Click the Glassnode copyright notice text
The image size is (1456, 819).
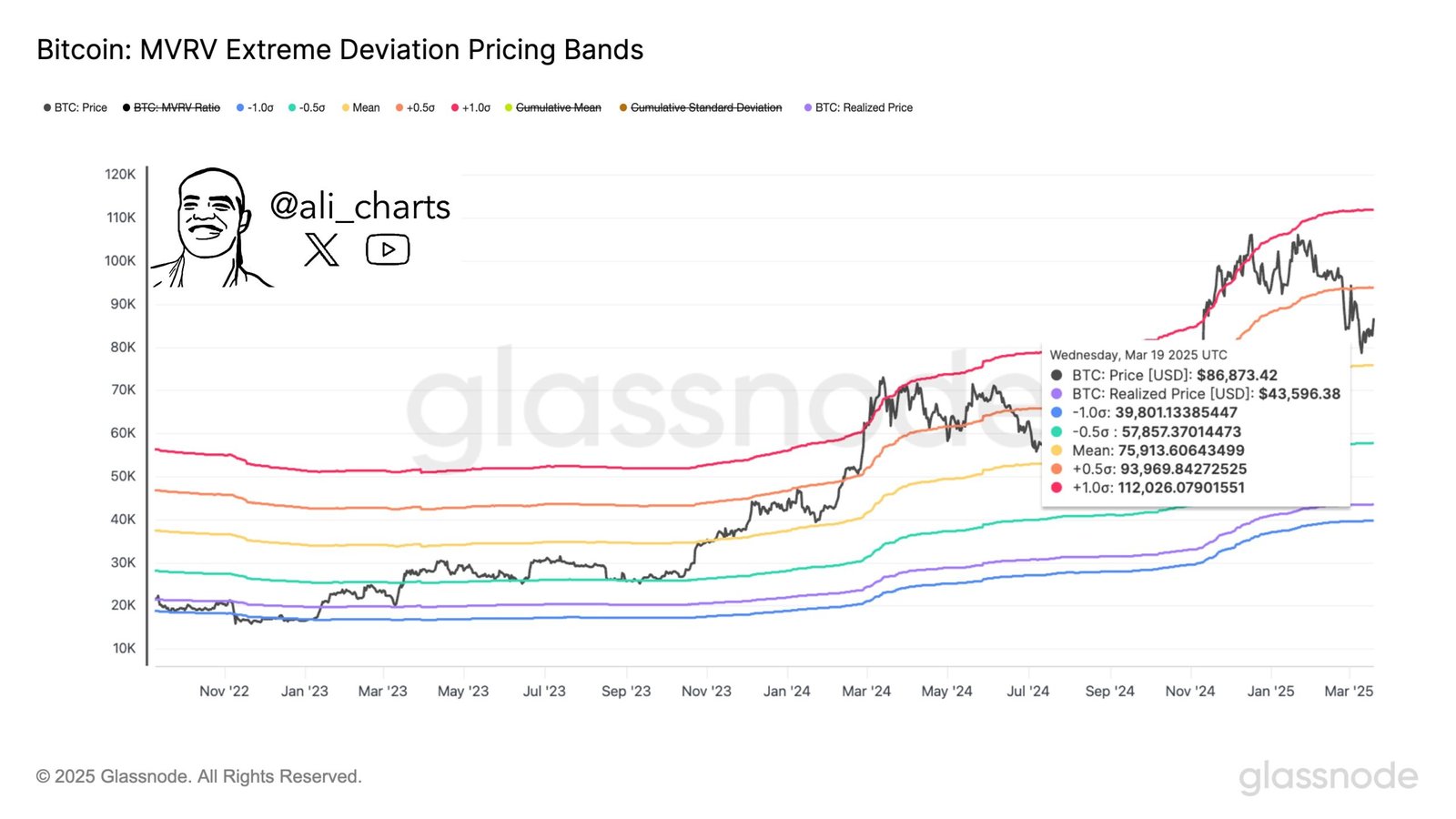[x=199, y=776]
